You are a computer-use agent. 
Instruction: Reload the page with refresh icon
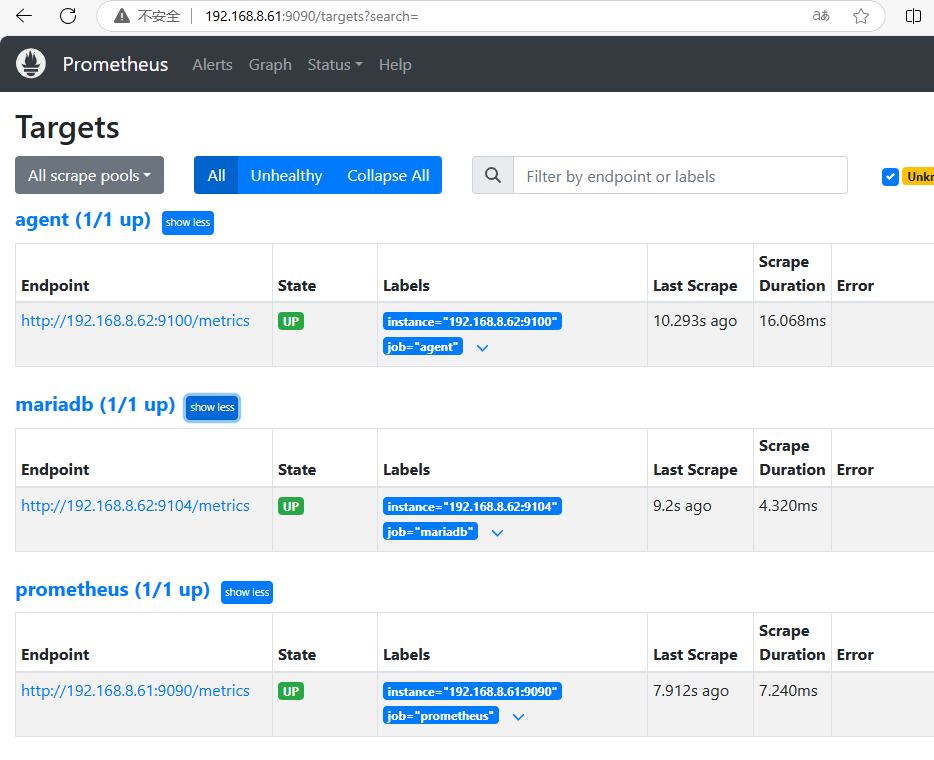[68, 16]
